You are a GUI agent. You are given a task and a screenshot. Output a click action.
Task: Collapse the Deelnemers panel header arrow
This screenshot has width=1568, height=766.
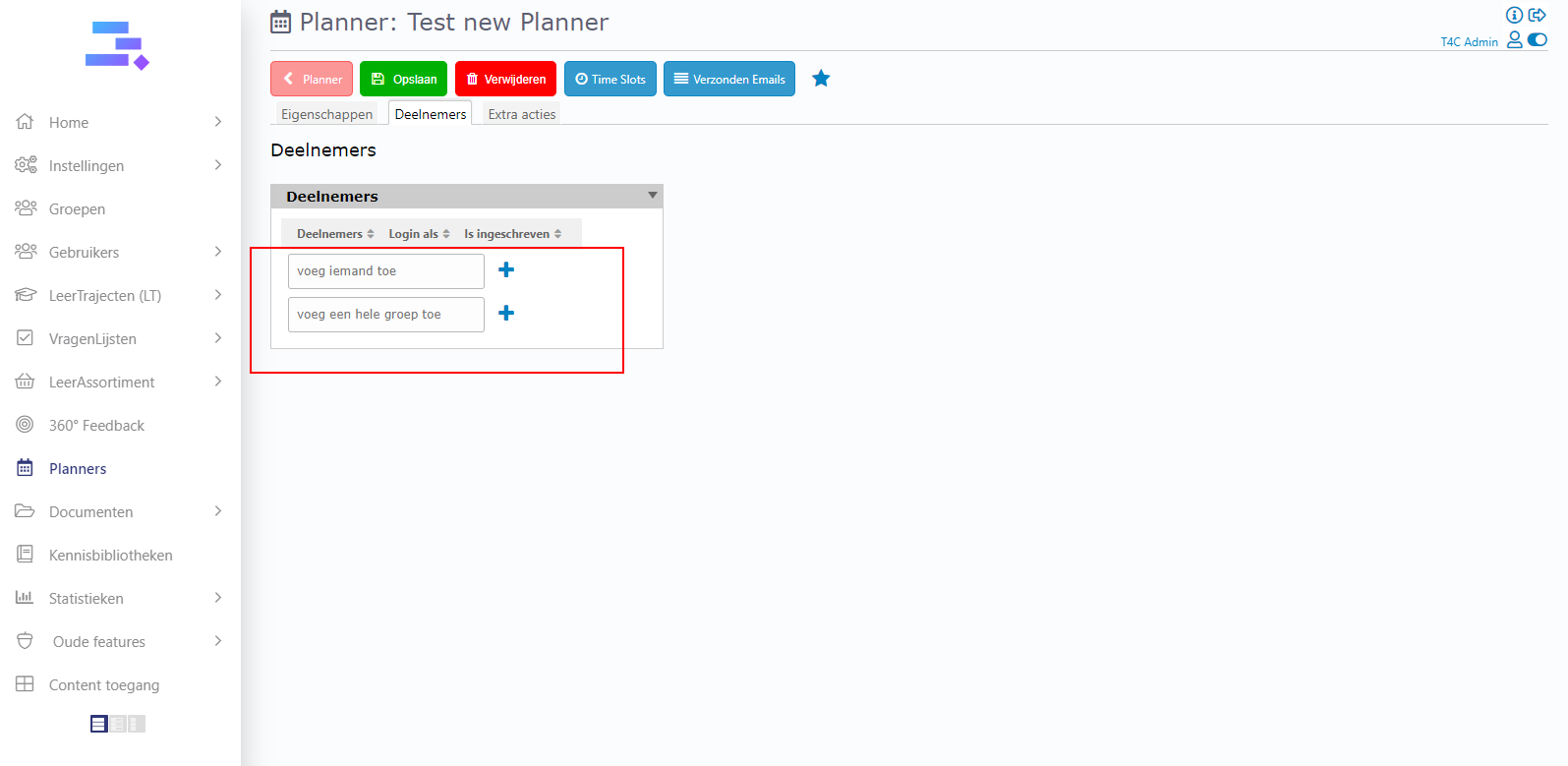[652, 196]
